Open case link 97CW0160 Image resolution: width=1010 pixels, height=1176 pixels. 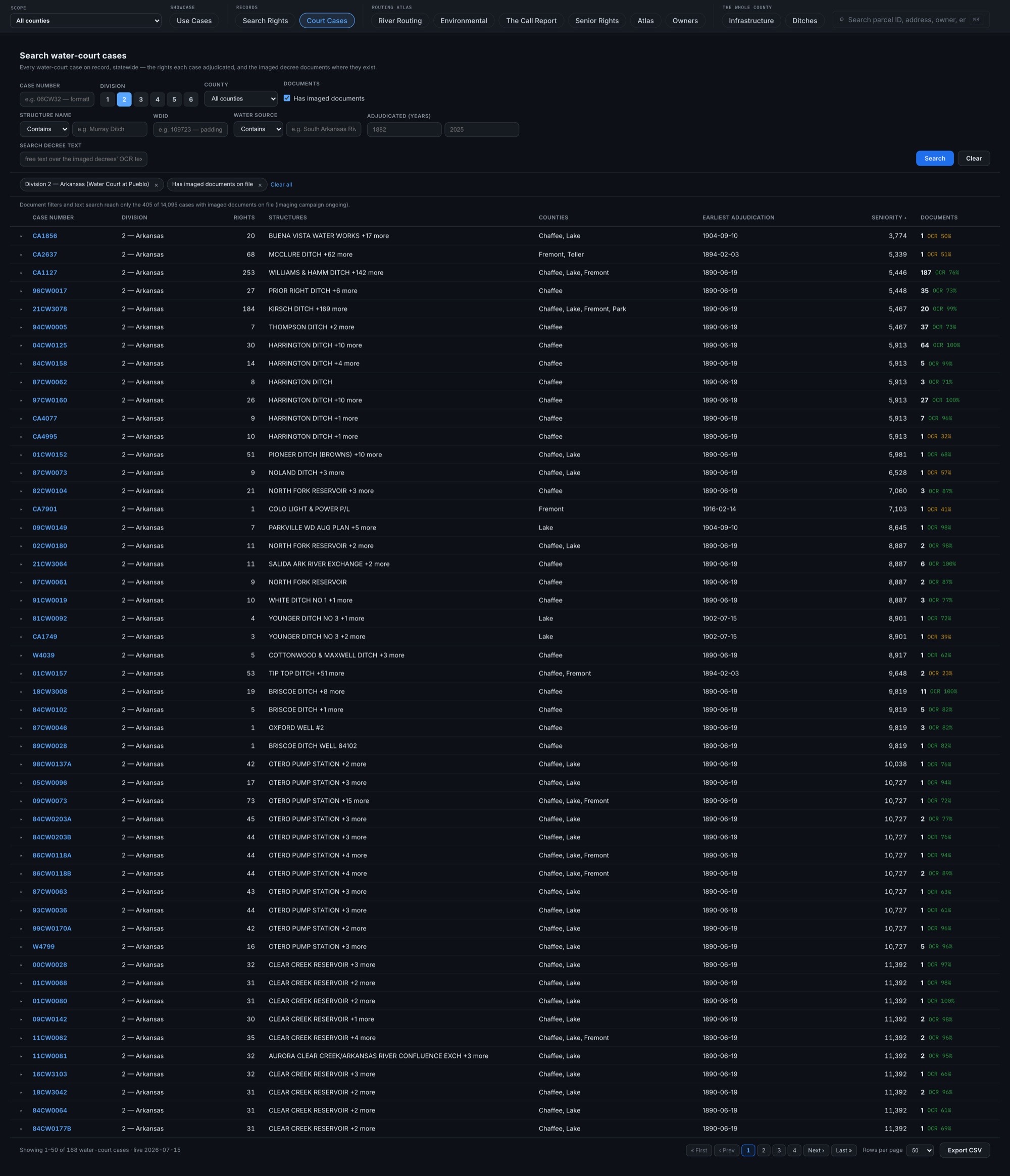point(49,401)
